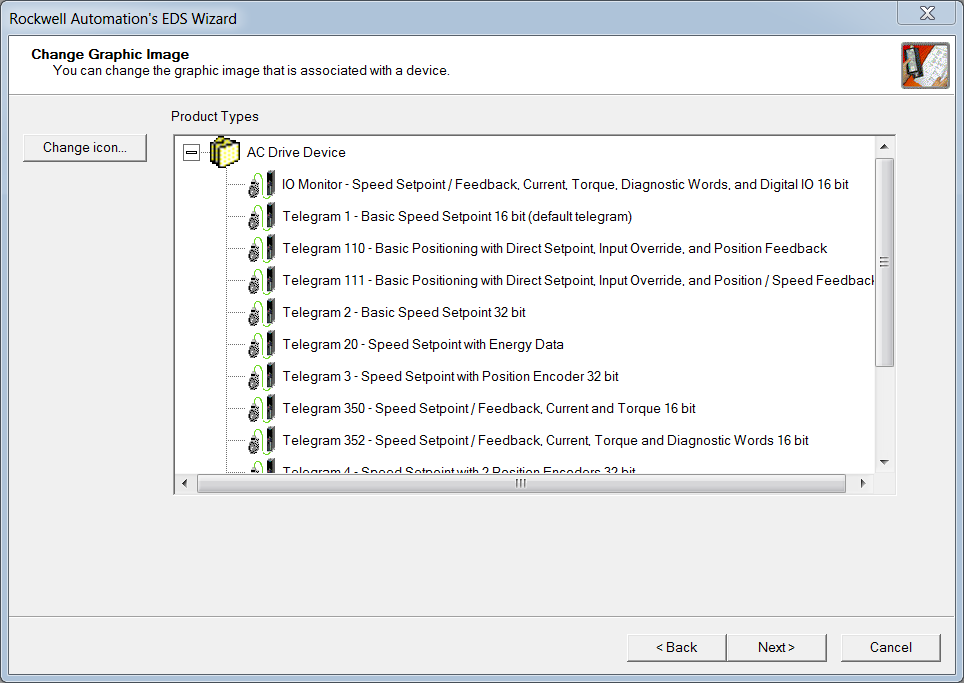Click the Telegram 1 drive icon
The width and height of the screenshot is (964, 683).
point(261,217)
